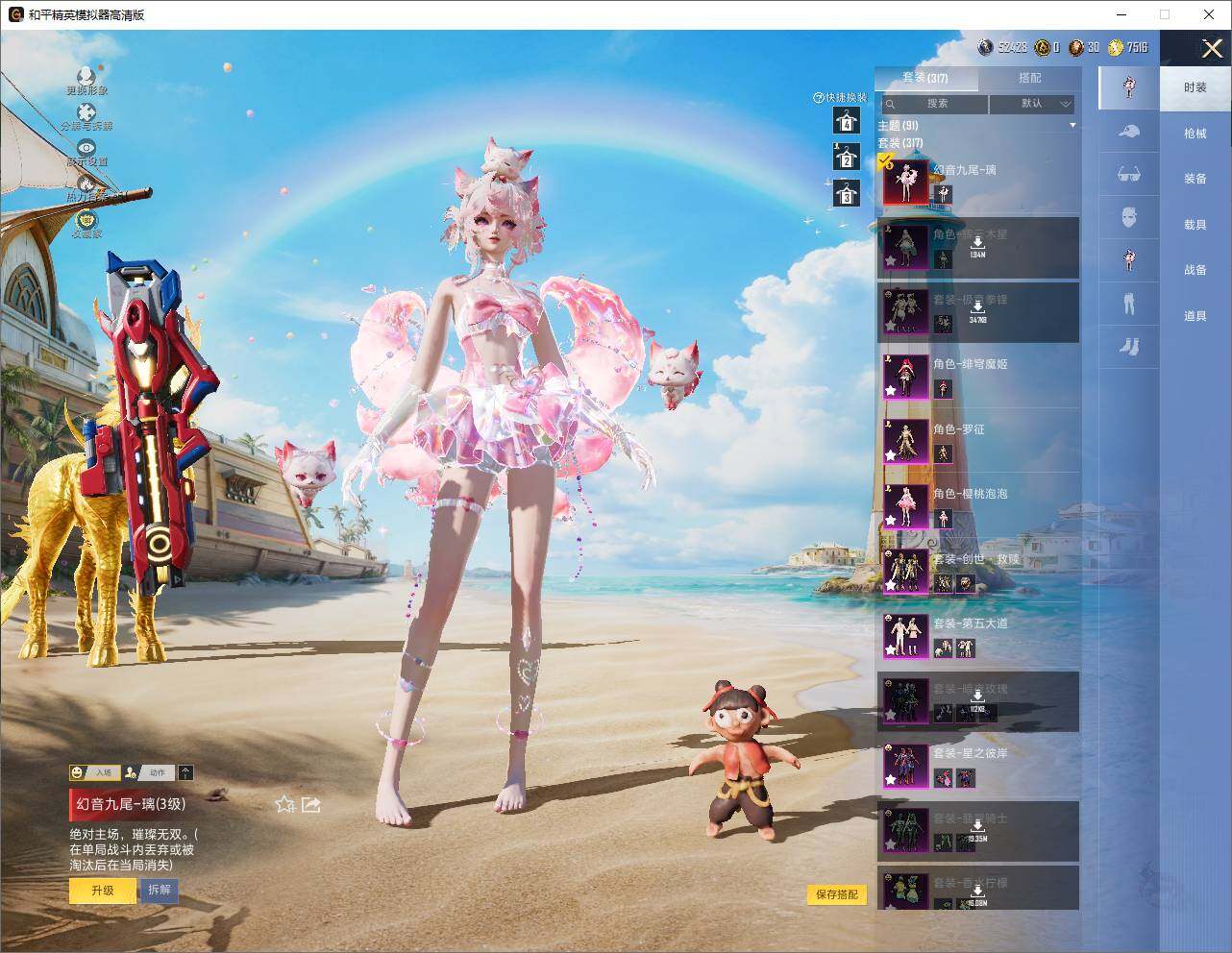Screen dimensions: 1232x953
Task: Select the 角色-樱桃泡泡 outfit thumbnail
Action: click(905, 506)
